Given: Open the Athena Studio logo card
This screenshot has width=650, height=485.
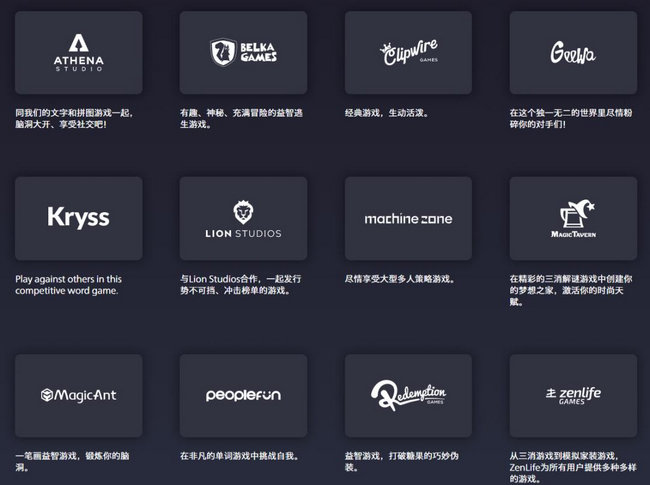Looking at the screenshot, I should point(79,53).
